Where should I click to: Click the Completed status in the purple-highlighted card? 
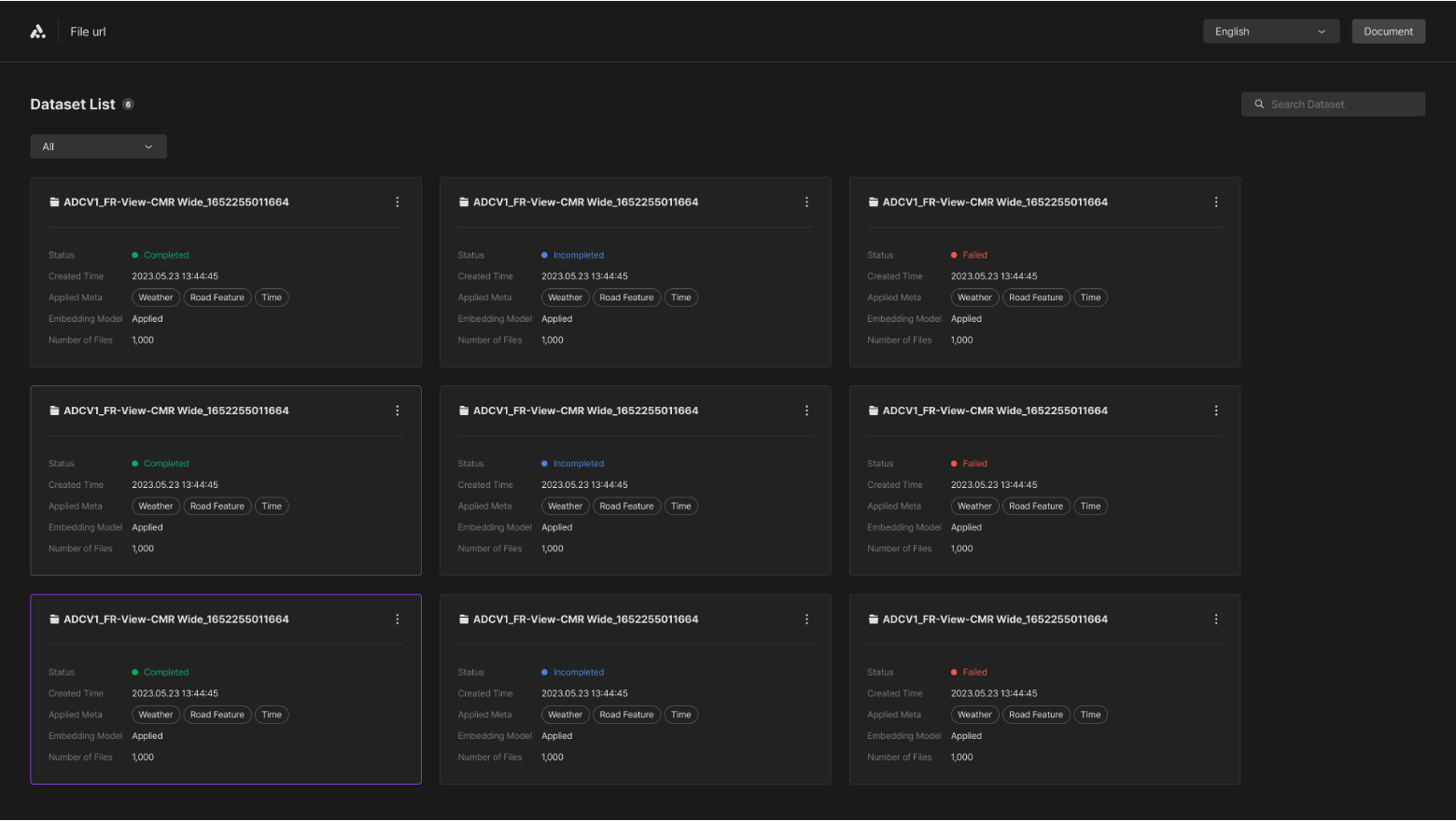tap(161, 673)
